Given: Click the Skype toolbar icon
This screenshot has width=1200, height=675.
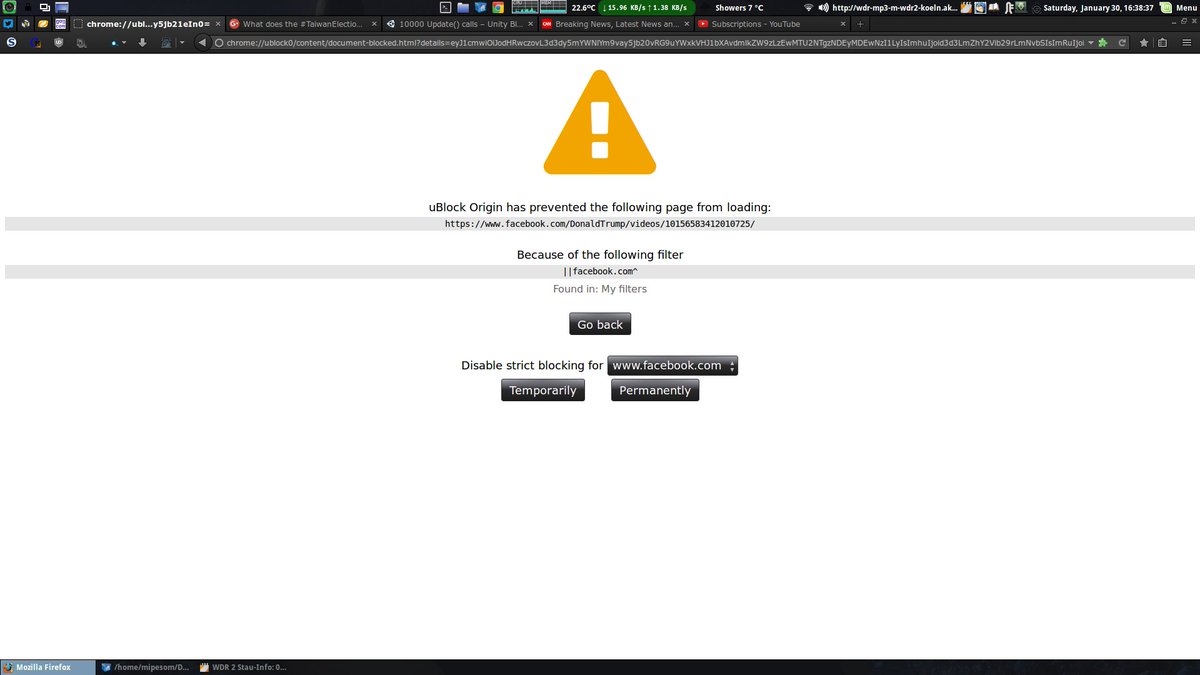Looking at the screenshot, I should click(11, 43).
